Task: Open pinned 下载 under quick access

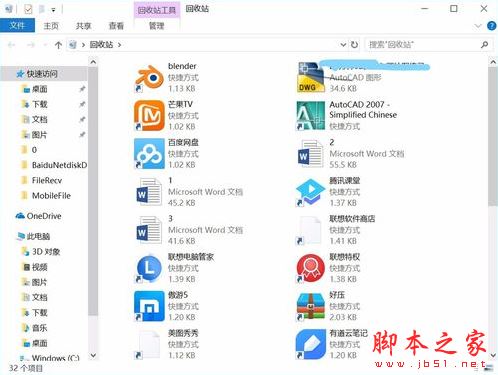Action: click(40, 104)
